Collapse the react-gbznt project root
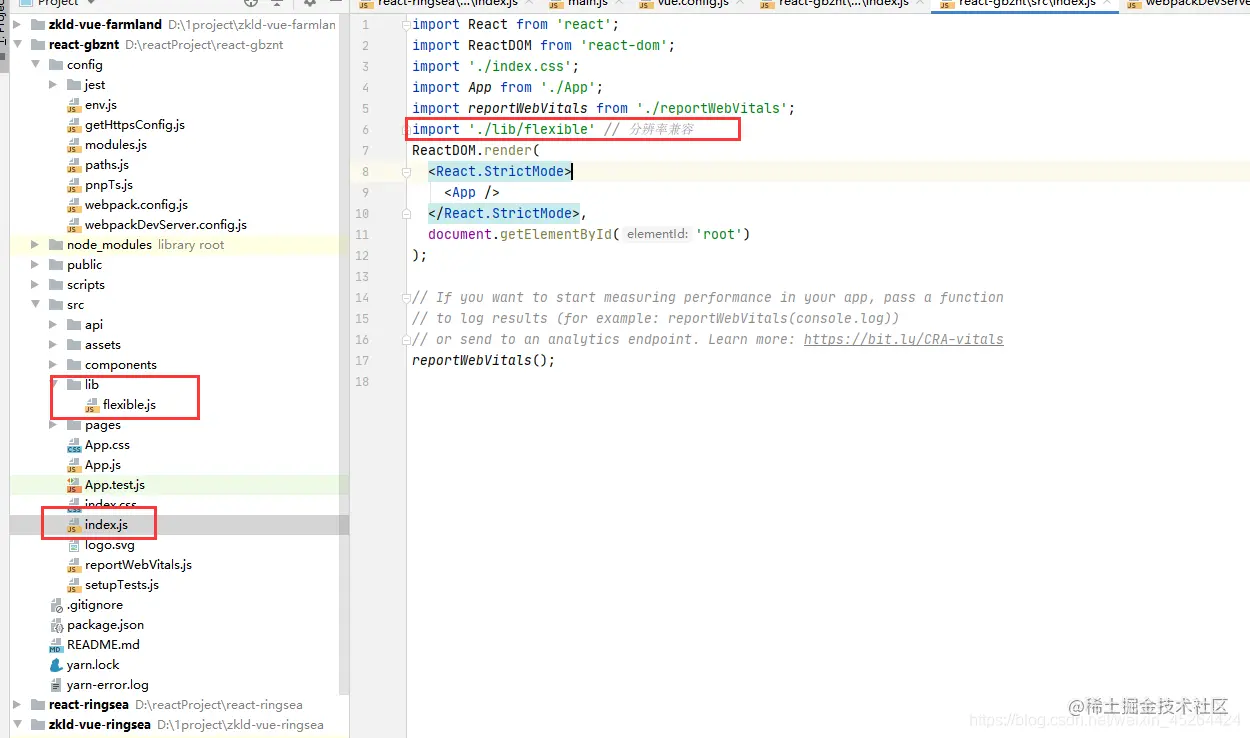The height and width of the screenshot is (738, 1250). pyautogui.click(x=18, y=45)
